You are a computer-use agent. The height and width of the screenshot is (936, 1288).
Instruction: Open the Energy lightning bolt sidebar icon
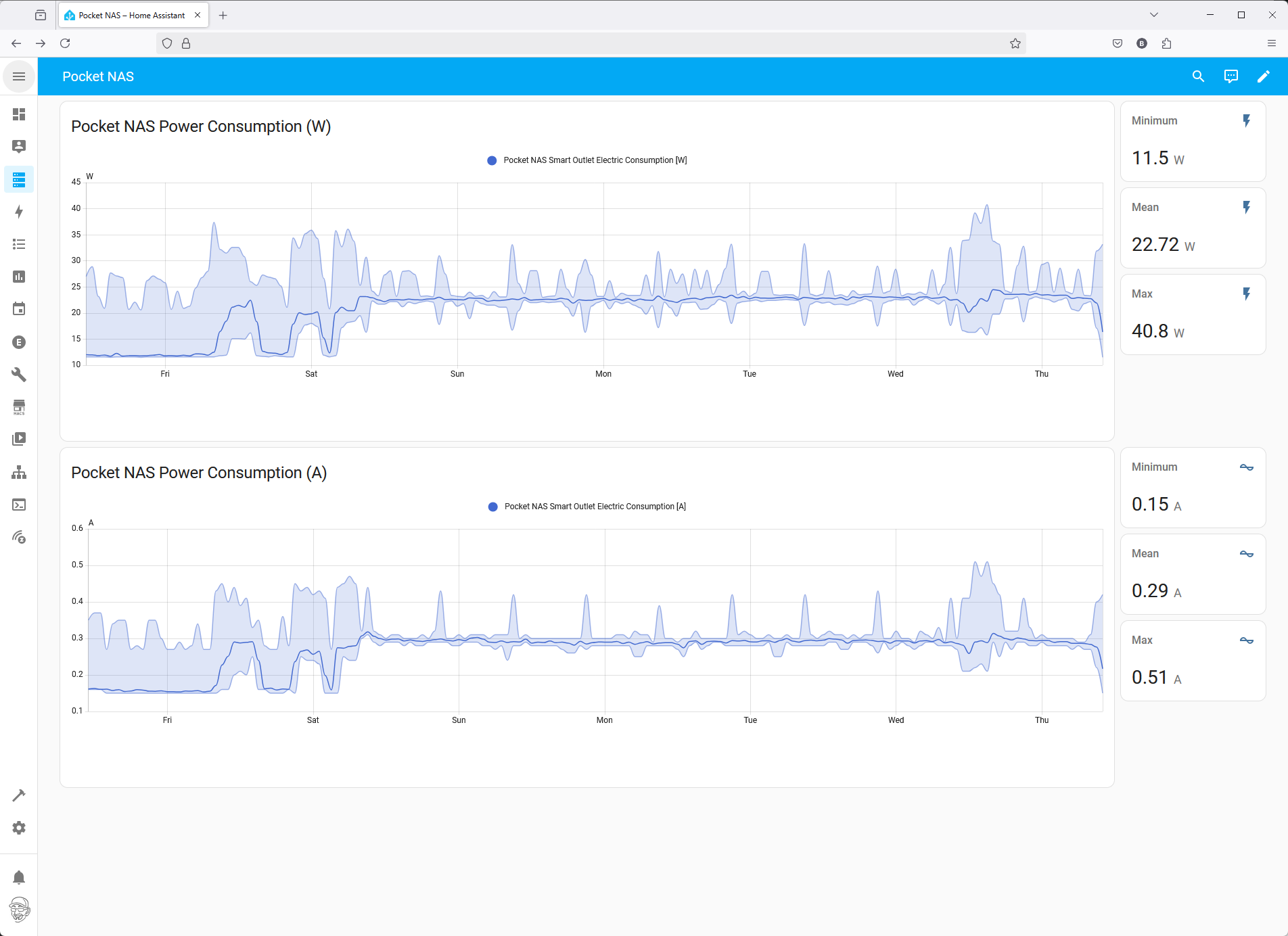coord(19,212)
